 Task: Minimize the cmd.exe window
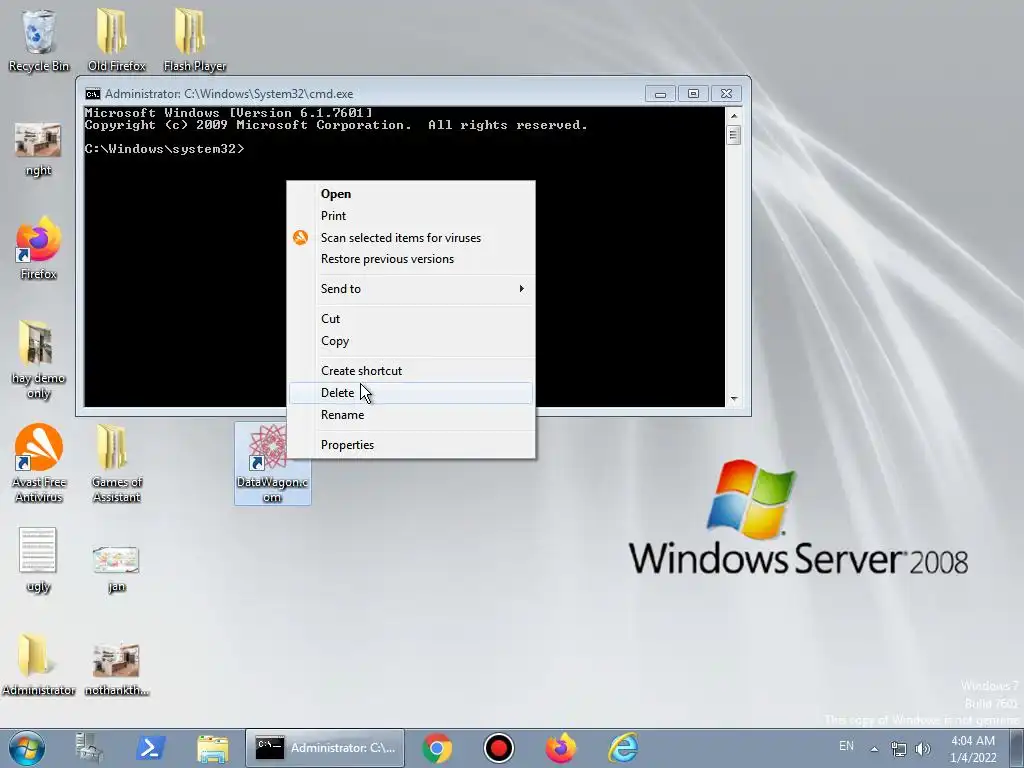click(660, 94)
